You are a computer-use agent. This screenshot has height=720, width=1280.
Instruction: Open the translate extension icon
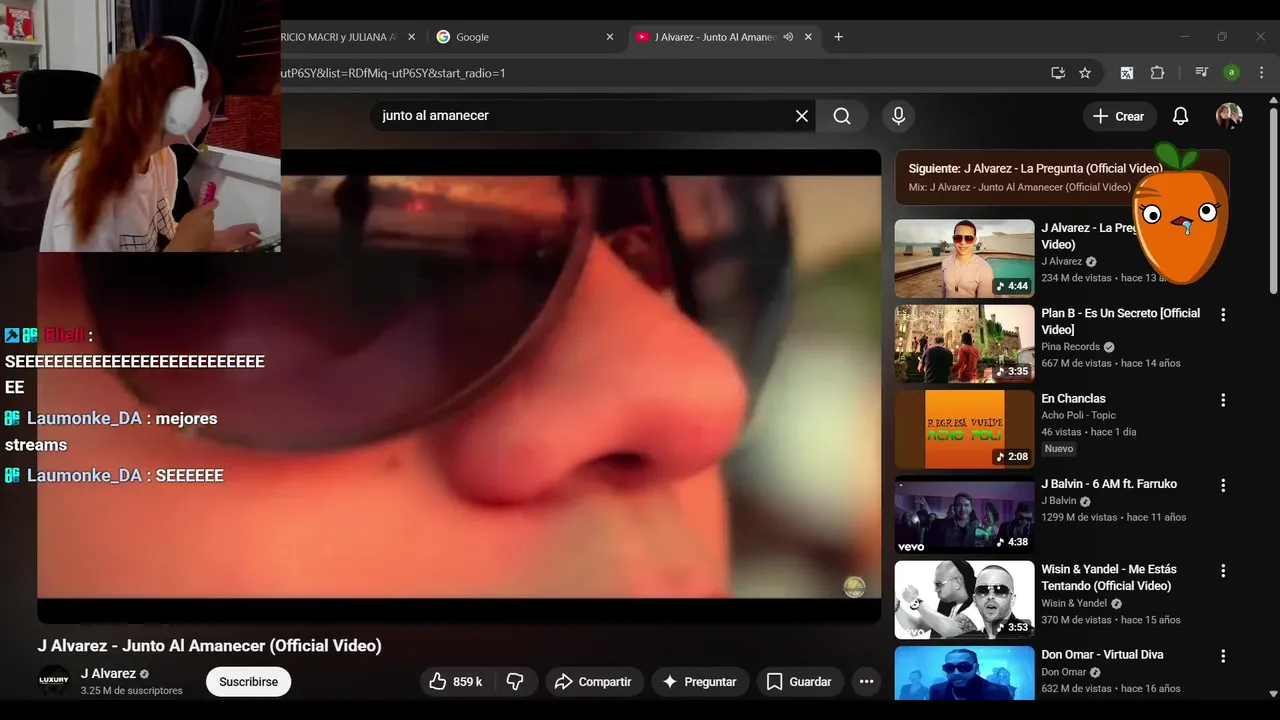[x=1127, y=73]
